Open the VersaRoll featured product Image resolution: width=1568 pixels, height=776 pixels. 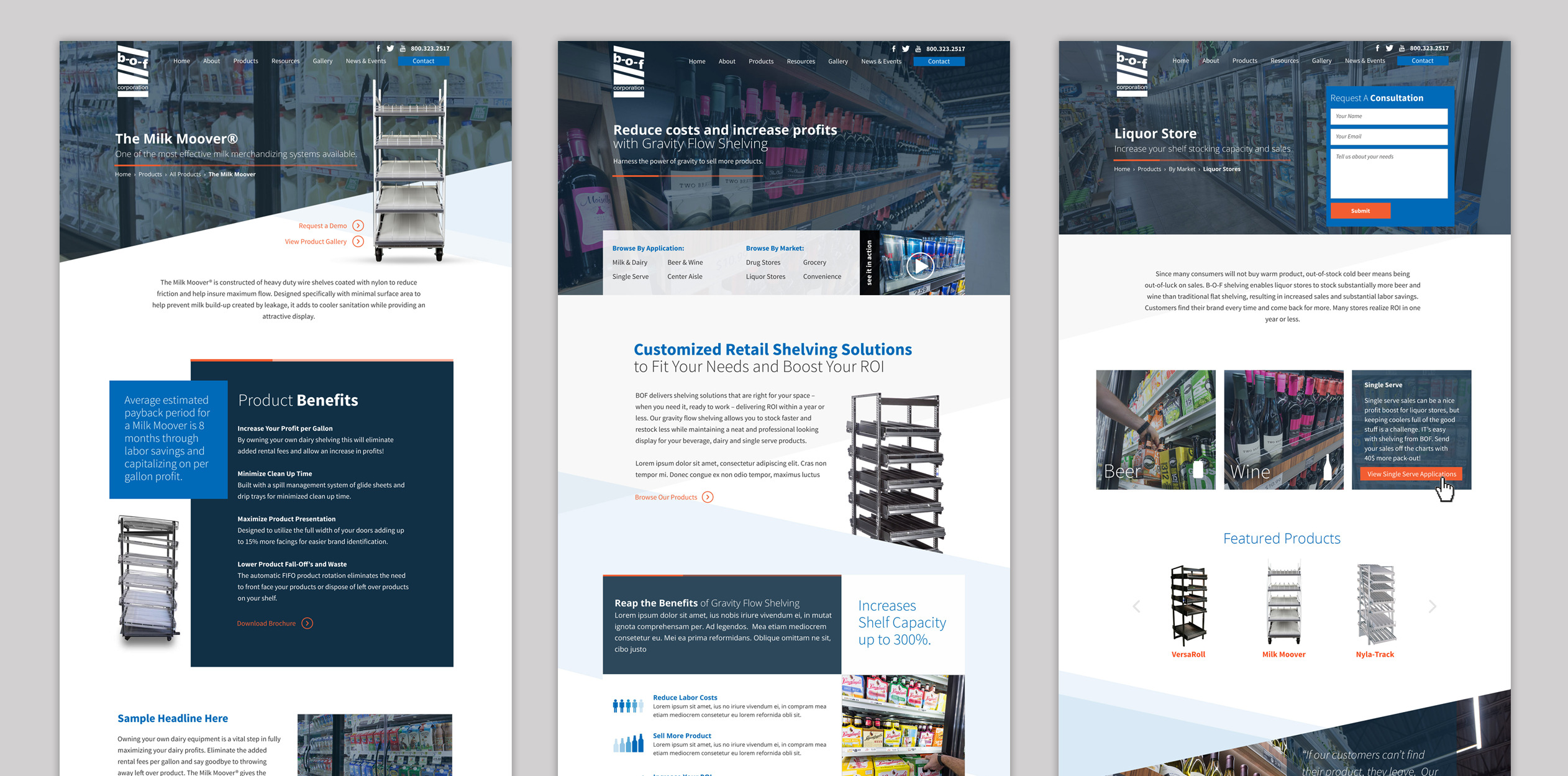point(1188,654)
